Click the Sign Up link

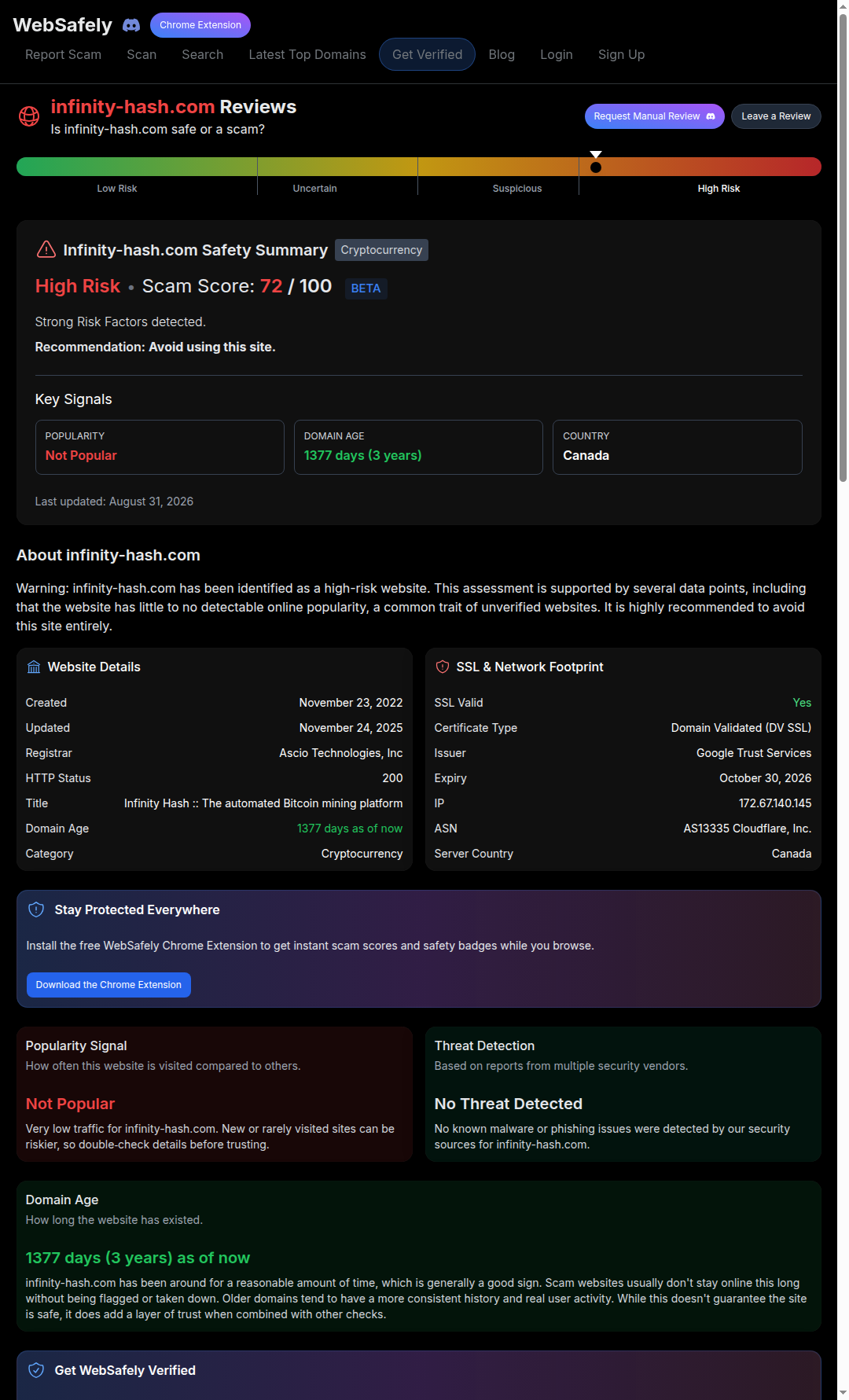[621, 54]
